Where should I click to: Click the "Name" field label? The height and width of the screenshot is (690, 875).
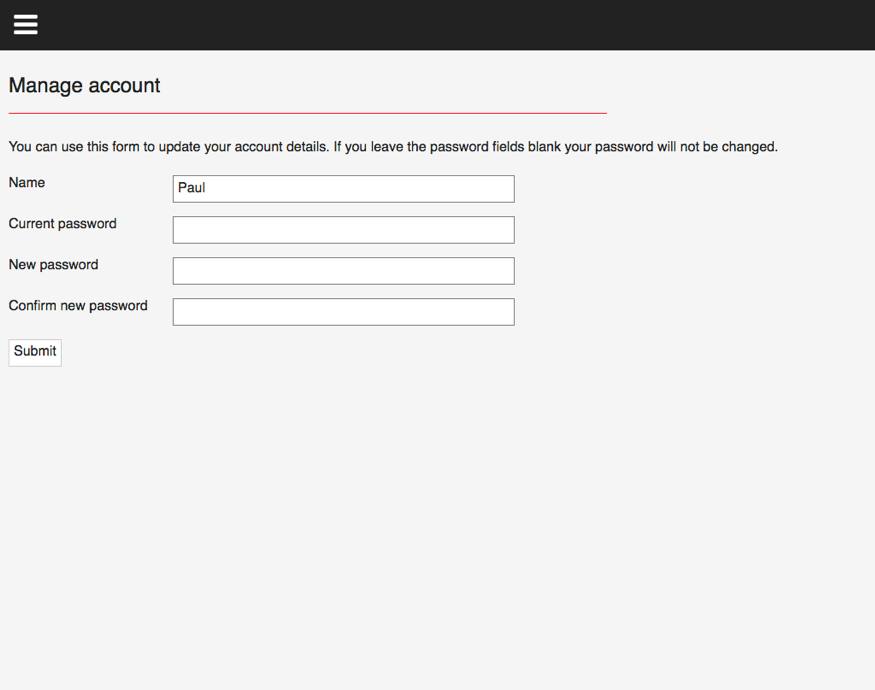coord(27,183)
